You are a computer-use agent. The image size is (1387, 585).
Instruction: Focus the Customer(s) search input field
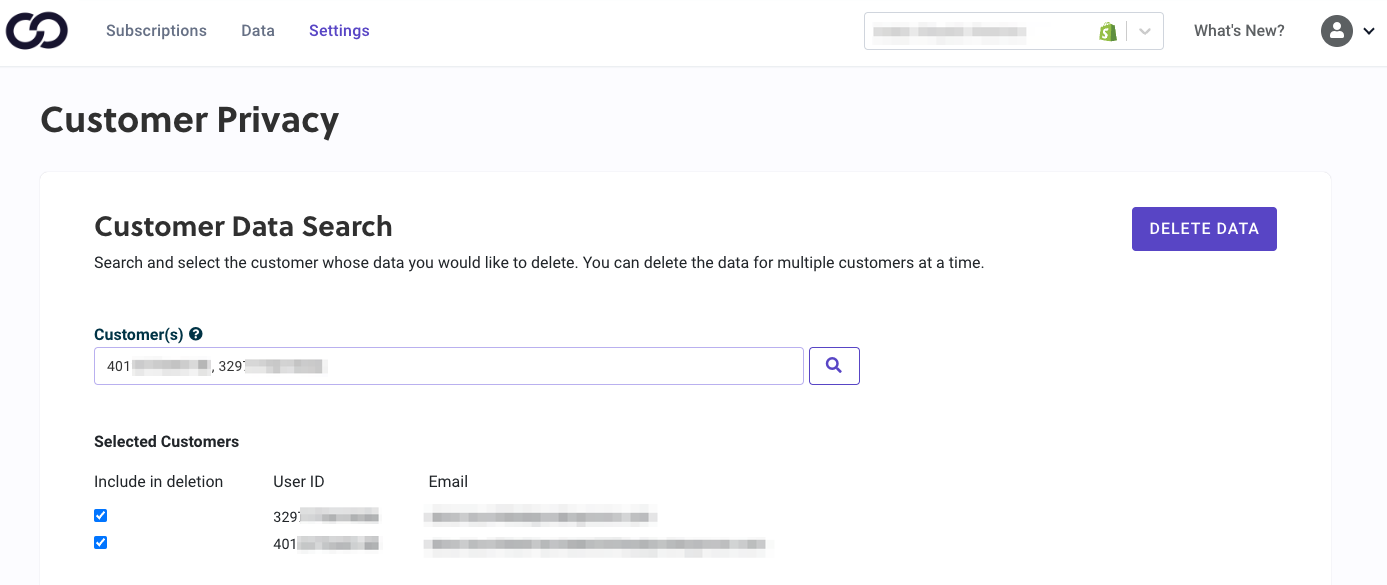pos(449,366)
